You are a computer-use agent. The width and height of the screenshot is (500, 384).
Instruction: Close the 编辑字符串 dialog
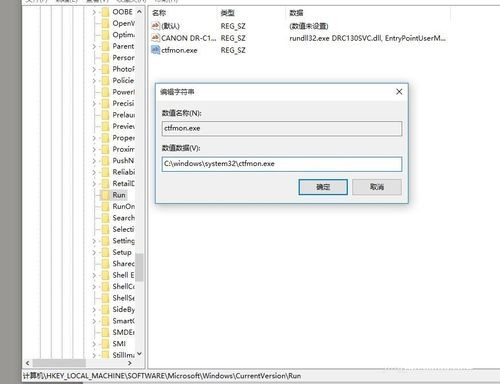[399, 92]
